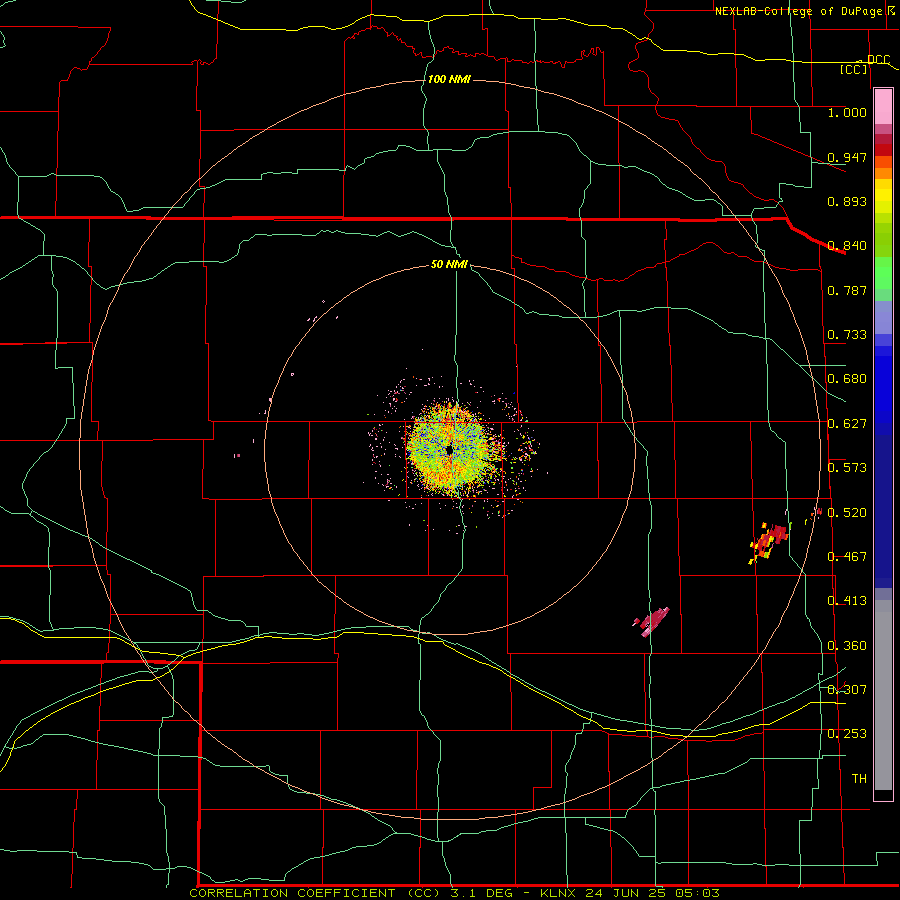Select the 0.467 scale value

(x=847, y=557)
